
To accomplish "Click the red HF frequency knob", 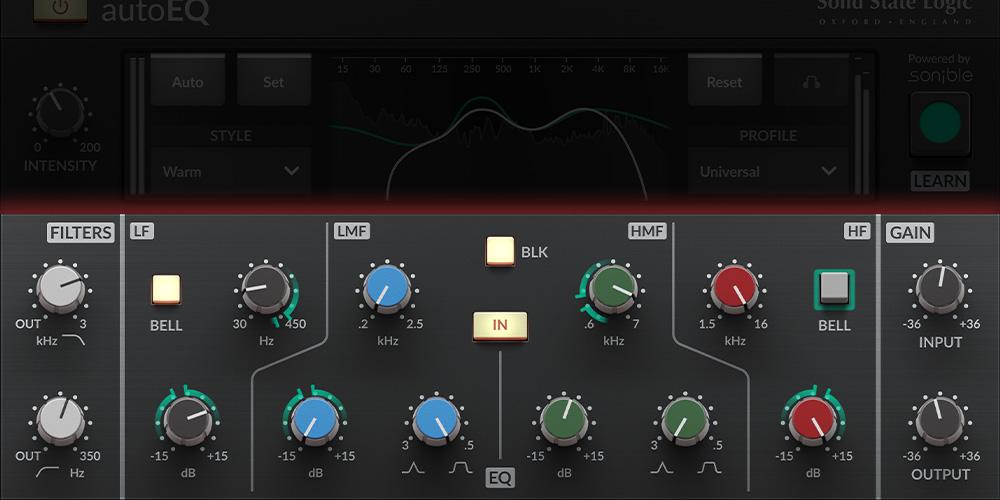I will (735, 291).
